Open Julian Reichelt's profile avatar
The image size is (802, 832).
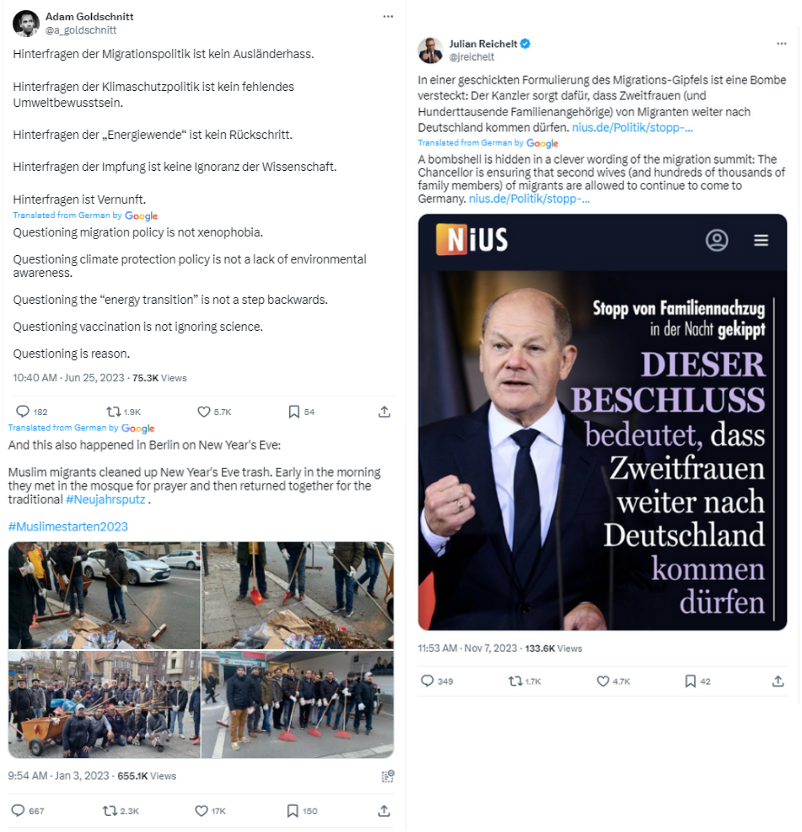coord(430,50)
